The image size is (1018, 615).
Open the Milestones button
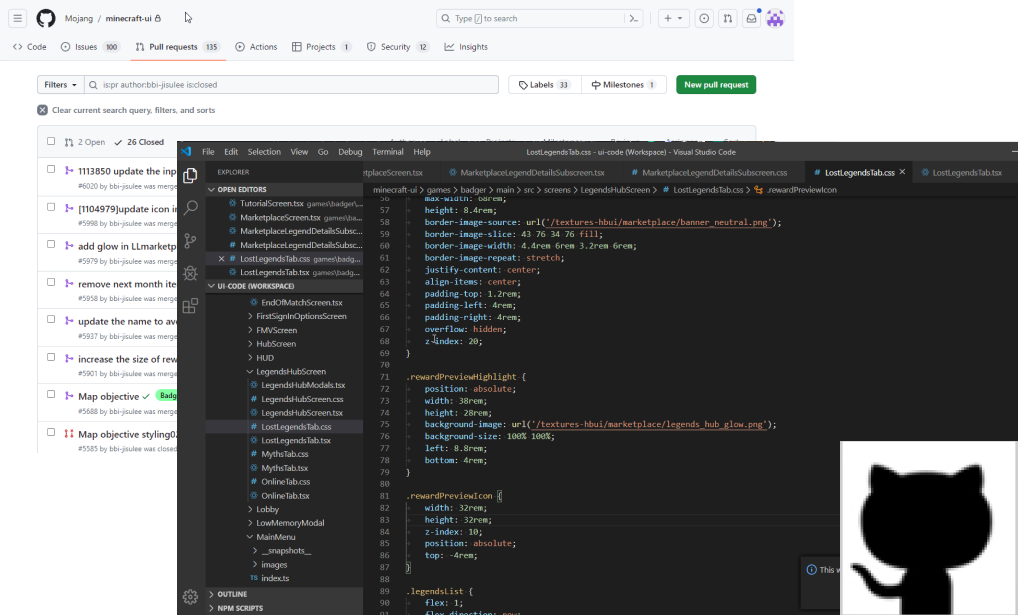[x=623, y=84]
